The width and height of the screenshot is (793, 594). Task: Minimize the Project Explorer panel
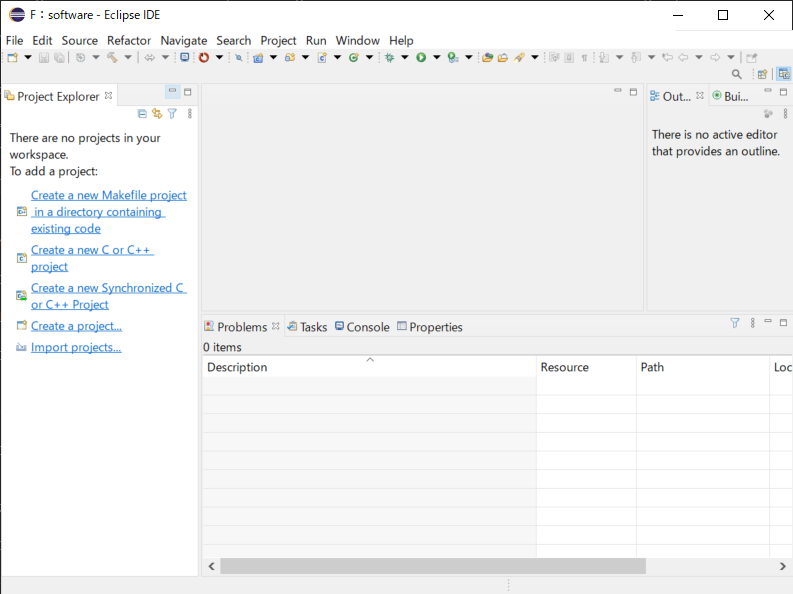172,92
